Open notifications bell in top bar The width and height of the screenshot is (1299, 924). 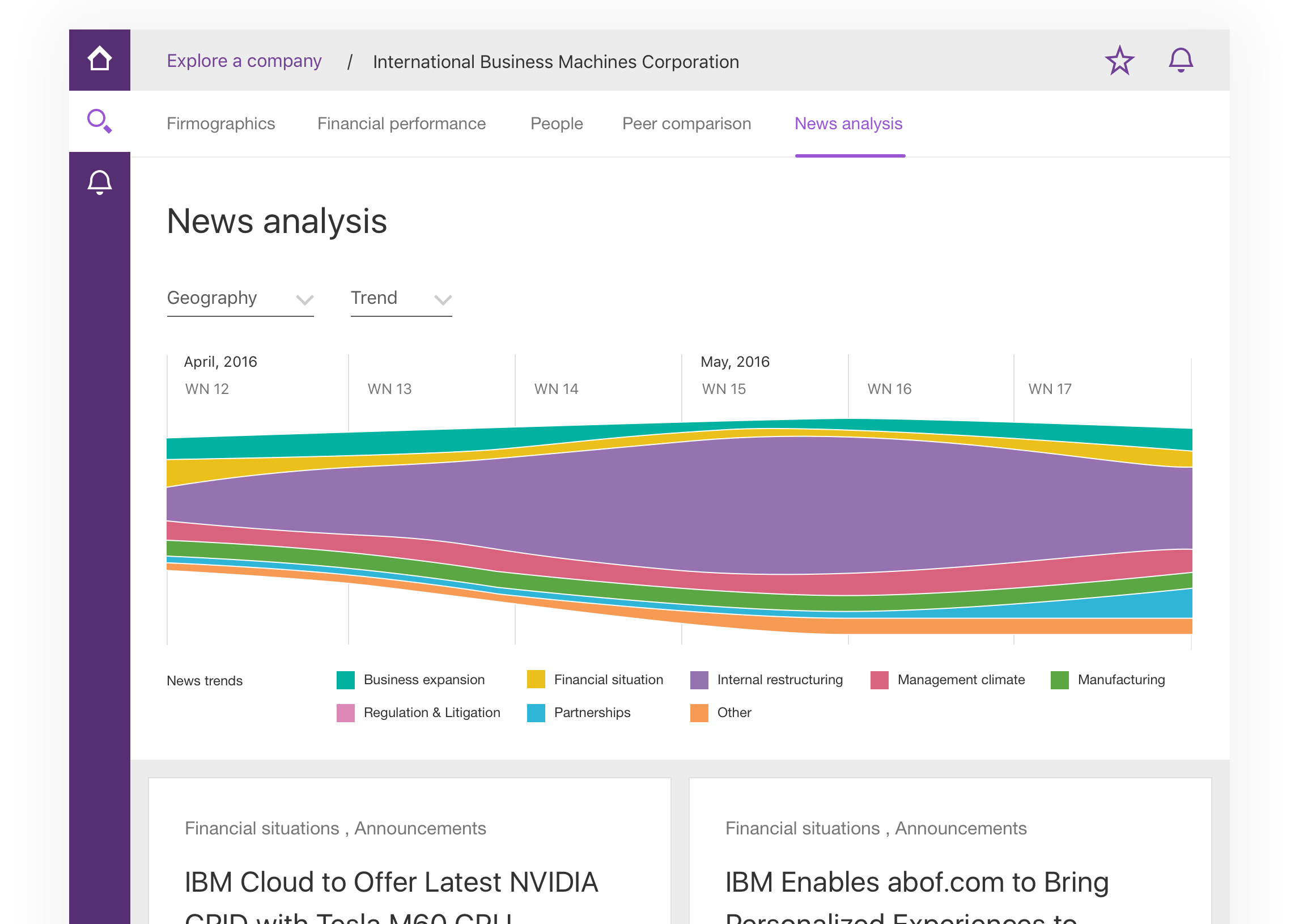[x=1180, y=60]
